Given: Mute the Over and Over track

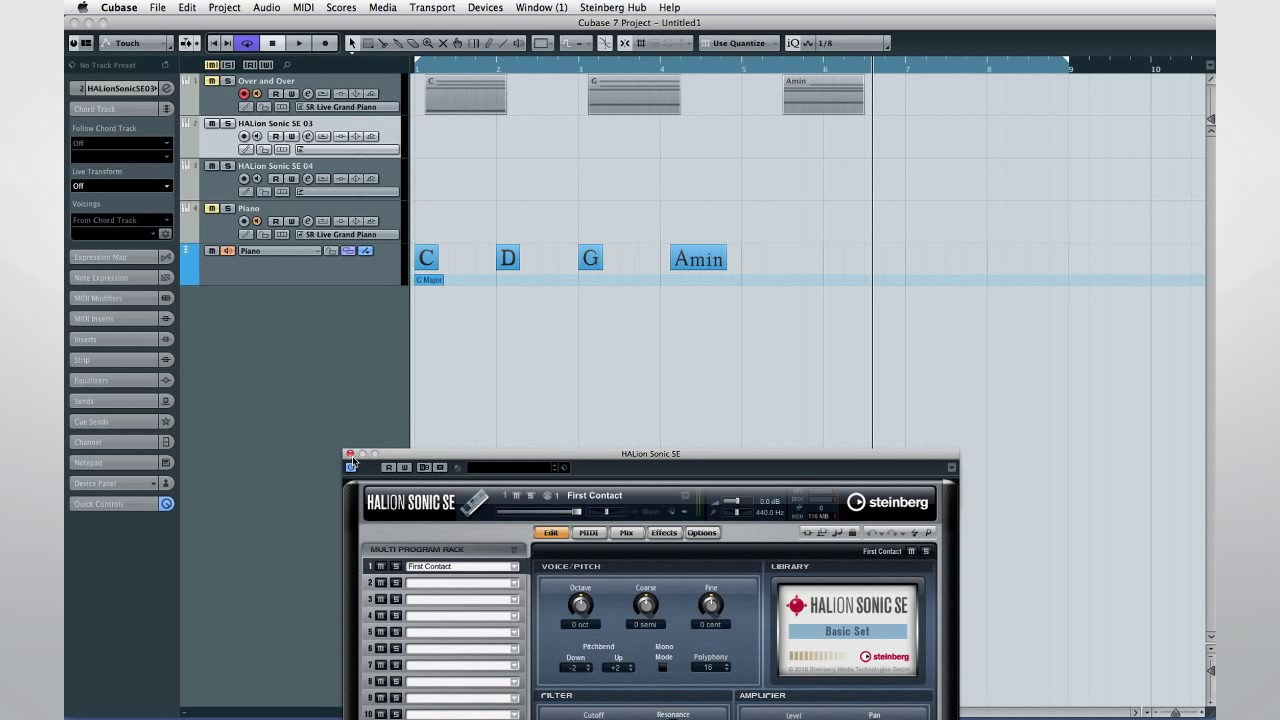Looking at the screenshot, I should pos(212,81).
